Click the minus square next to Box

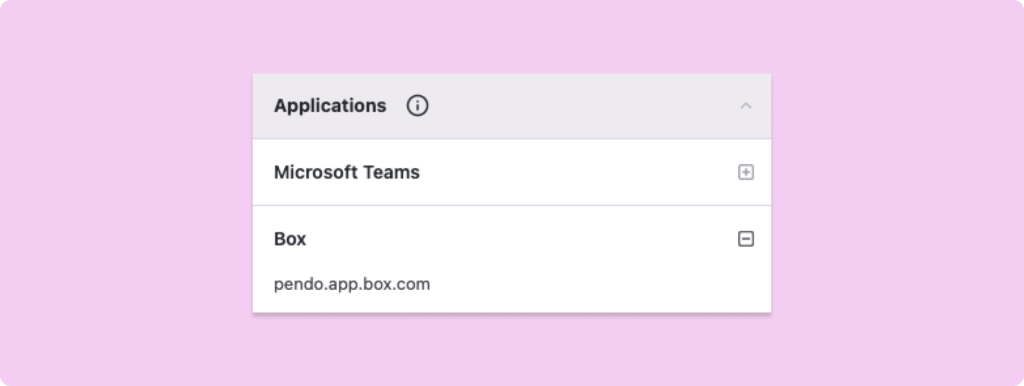coord(746,239)
